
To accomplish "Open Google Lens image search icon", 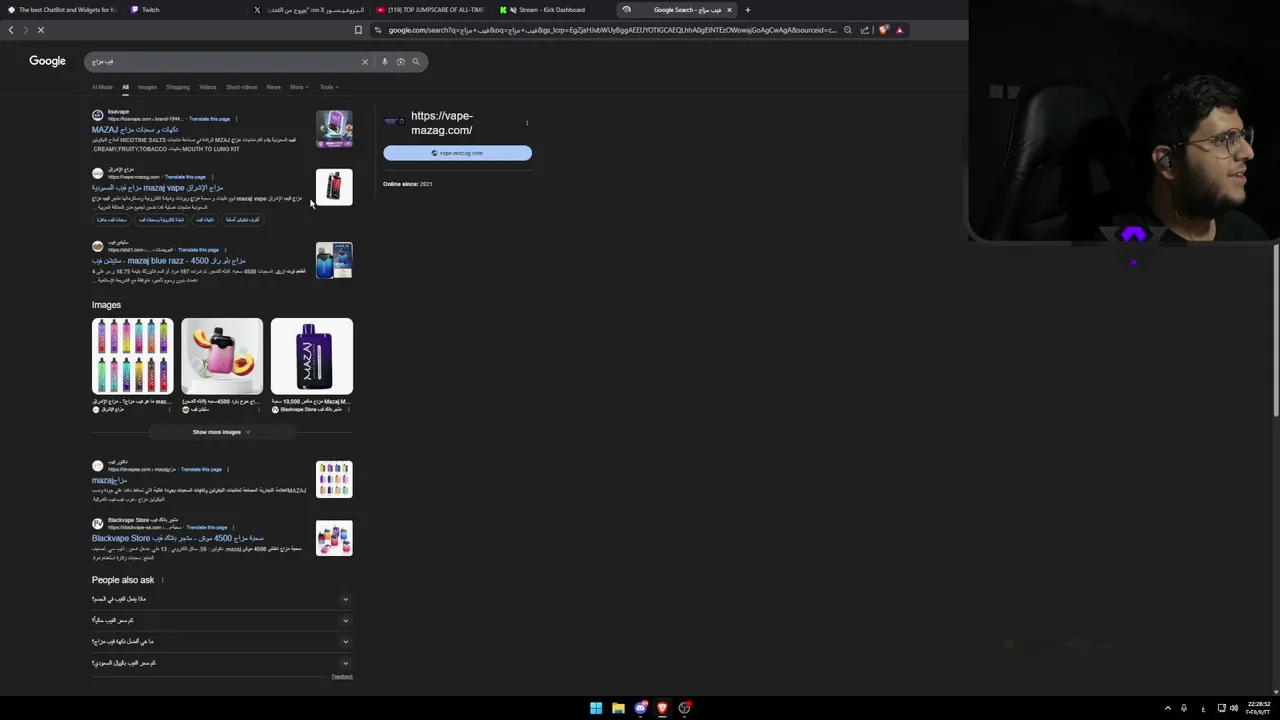I will [400, 62].
